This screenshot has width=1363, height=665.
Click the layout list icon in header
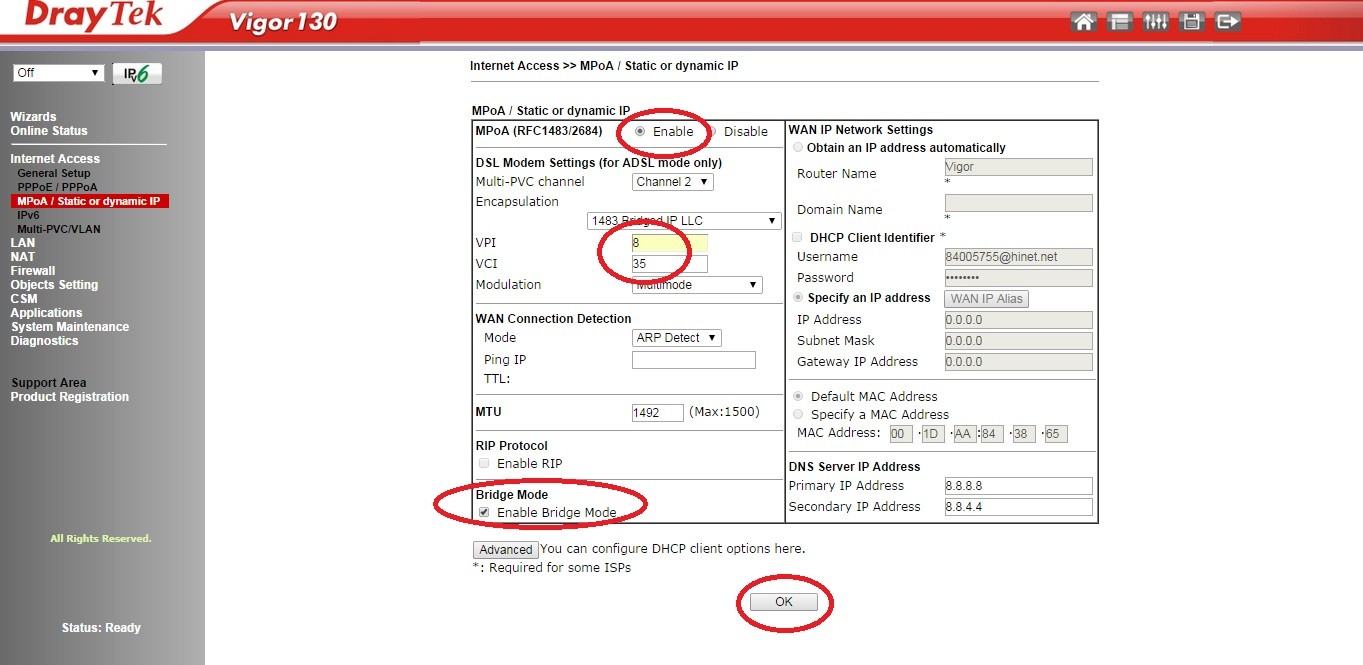1119,22
